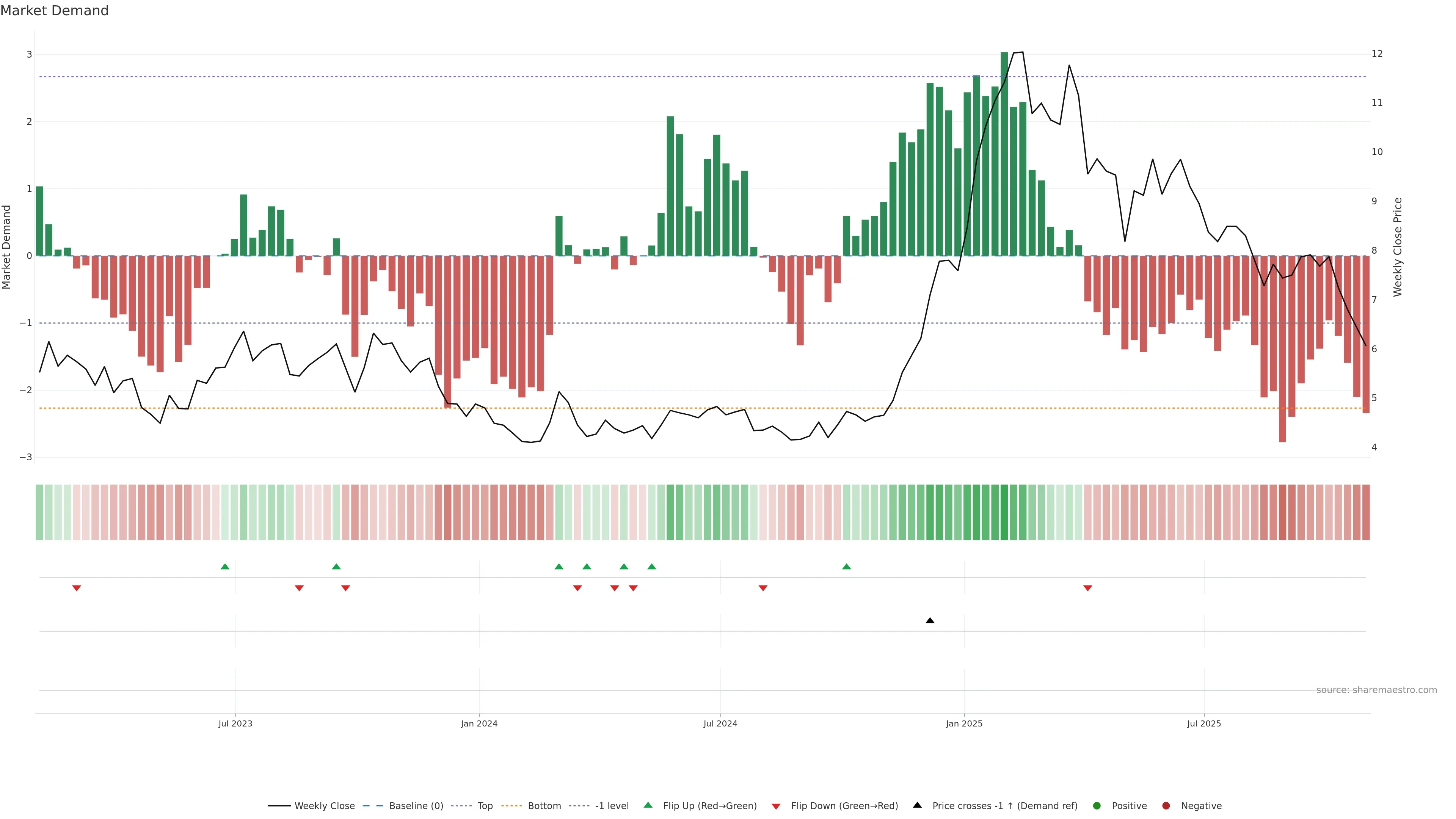The width and height of the screenshot is (1456, 819).
Task: Toggle the Top legend entry
Action: tap(485, 806)
